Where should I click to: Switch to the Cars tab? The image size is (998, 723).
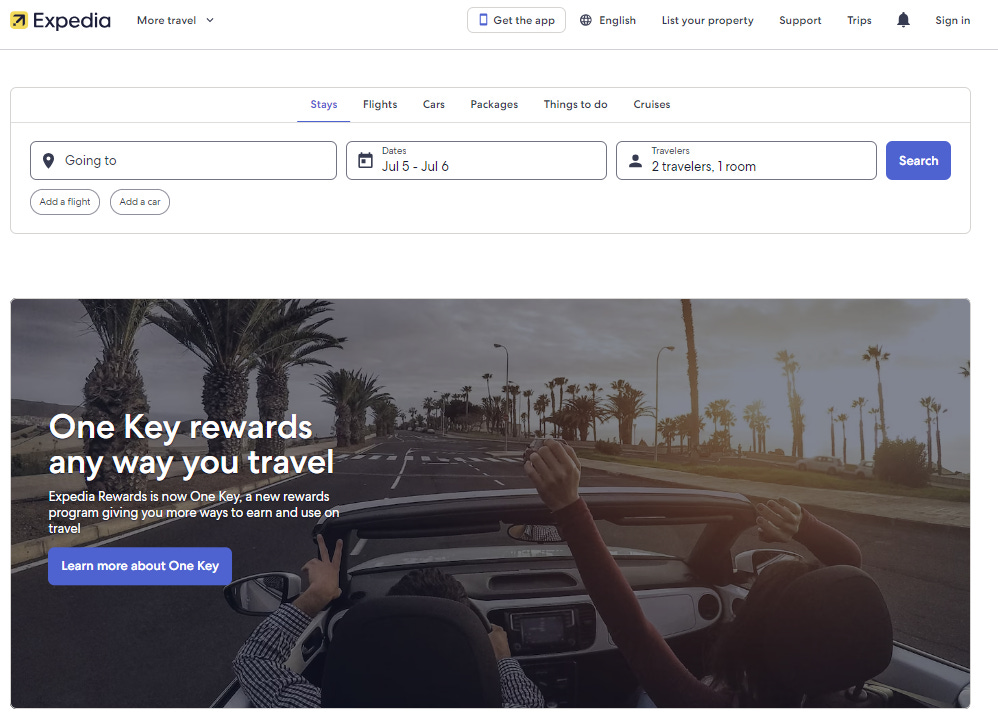coord(433,104)
